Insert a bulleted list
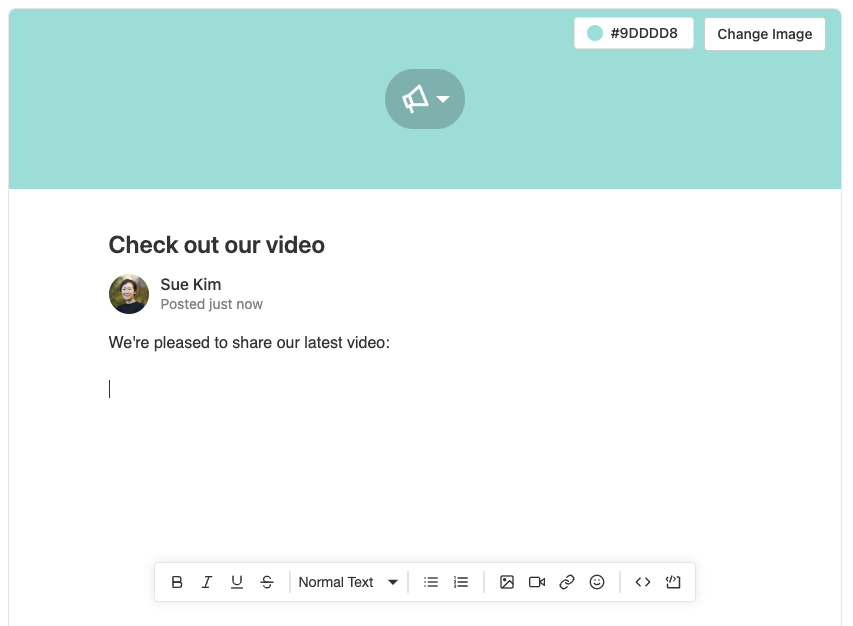This screenshot has width=853, height=626. pyautogui.click(x=431, y=582)
